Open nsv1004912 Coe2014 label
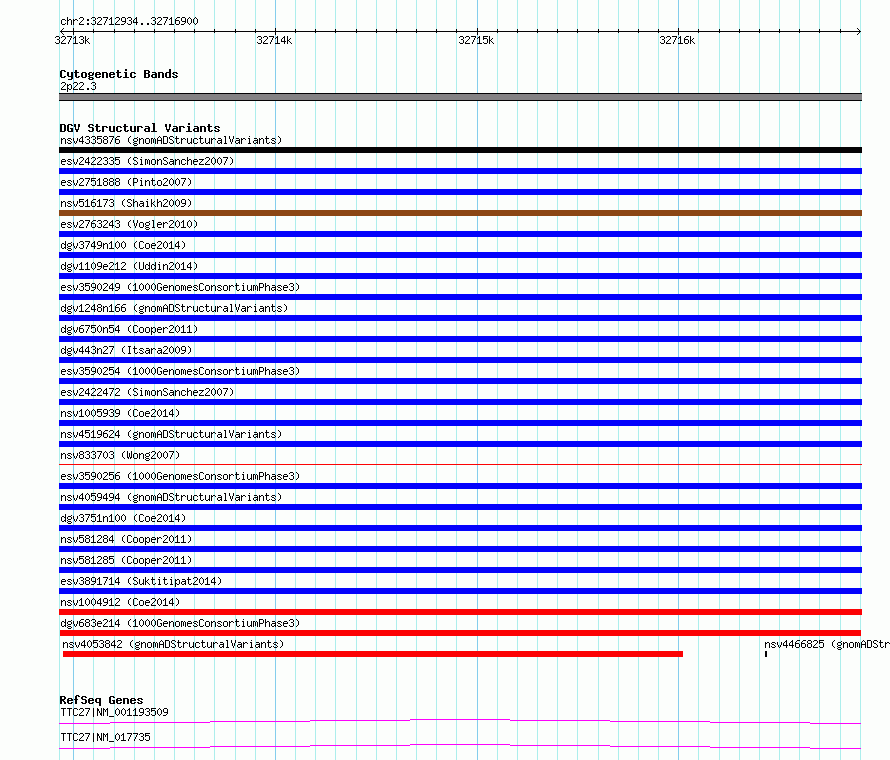Viewport: 890px width, 760px height. pos(120,602)
